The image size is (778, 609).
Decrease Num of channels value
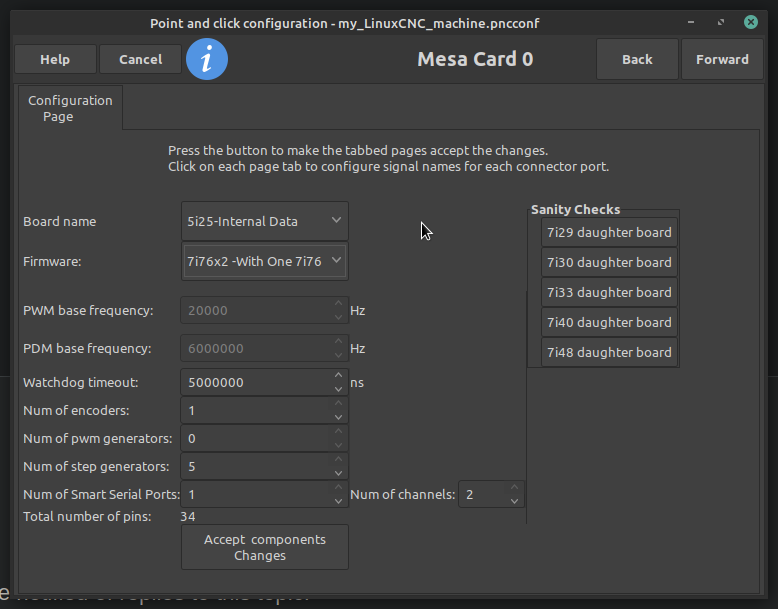tap(515, 501)
